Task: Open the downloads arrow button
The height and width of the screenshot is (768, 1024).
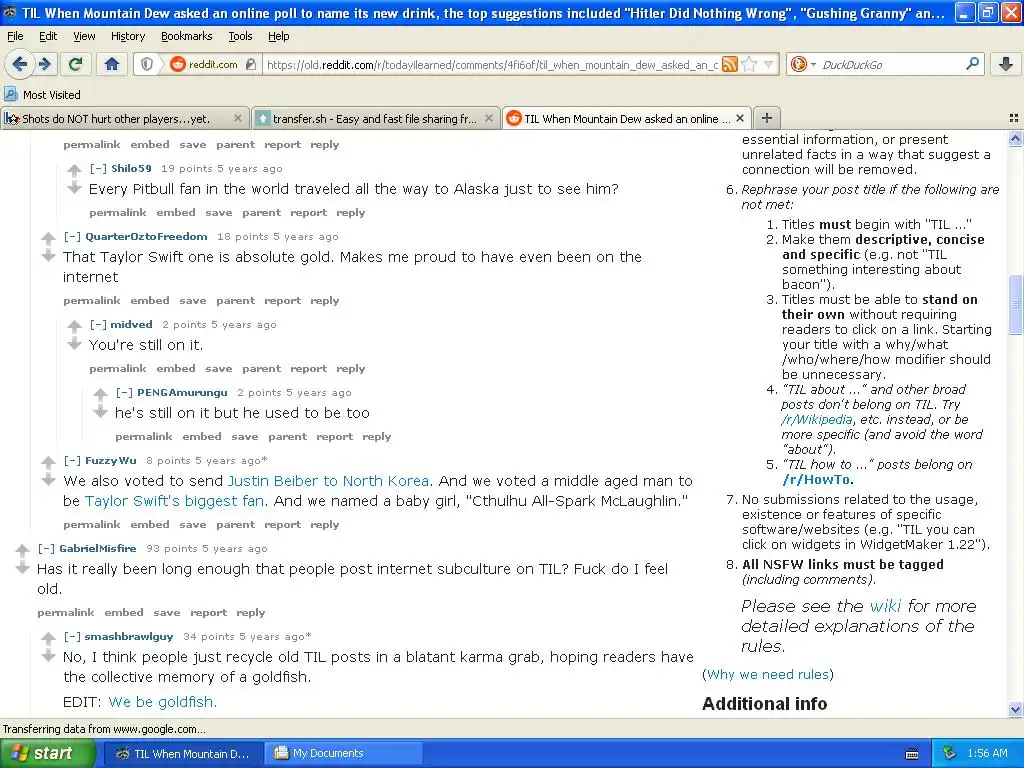Action: tap(1006, 64)
